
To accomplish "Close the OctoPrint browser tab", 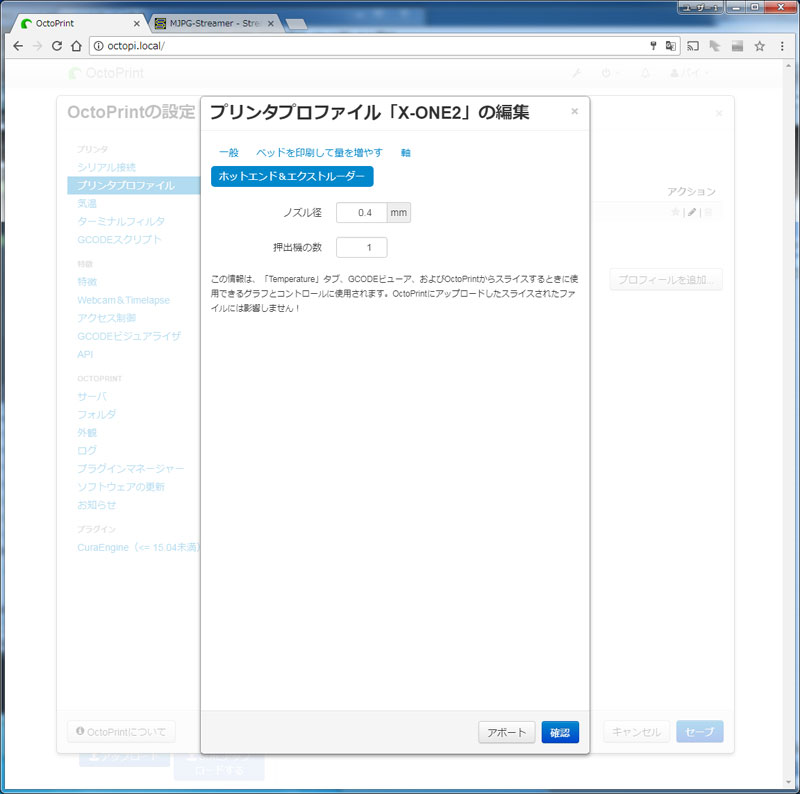I will [x=136, y=23].
